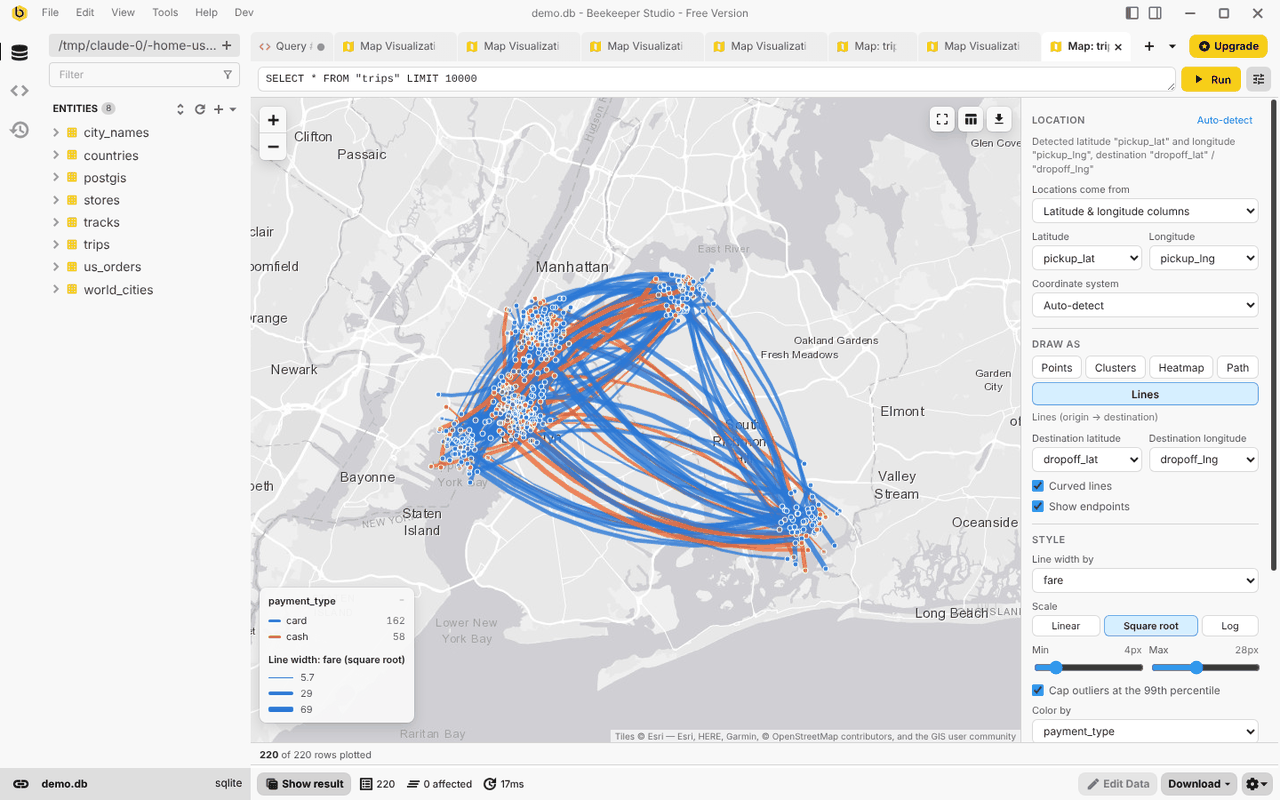Click the filter funnel icon in entities filter
Image resolution: width=1280 pixels, height=800 pixels.
(x=228, y=75)
